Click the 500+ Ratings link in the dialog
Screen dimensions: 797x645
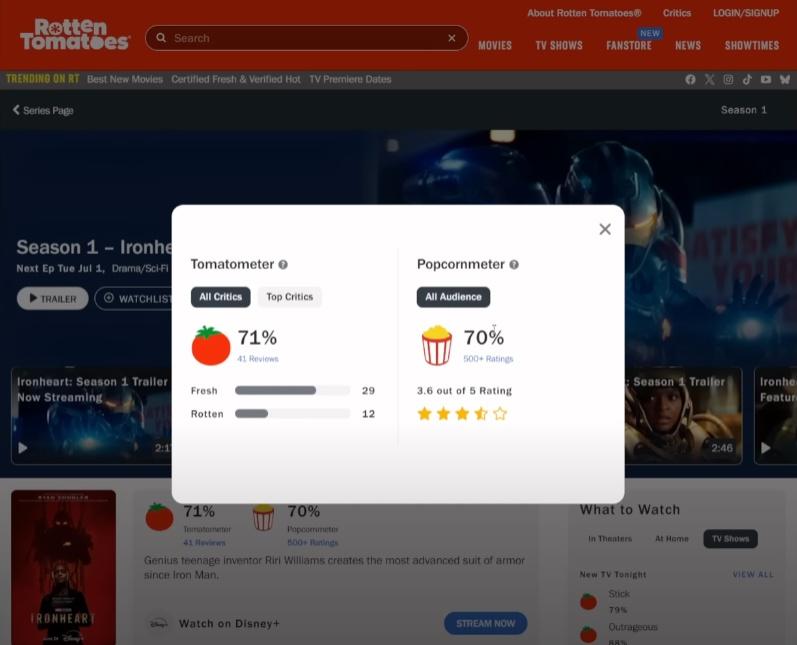pos(488,359)
